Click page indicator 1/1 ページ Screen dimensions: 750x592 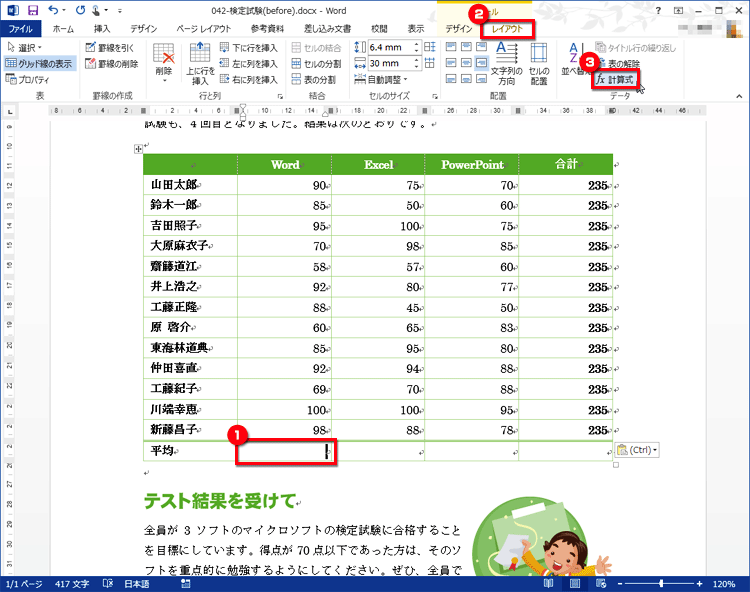(x=24, y=584)
